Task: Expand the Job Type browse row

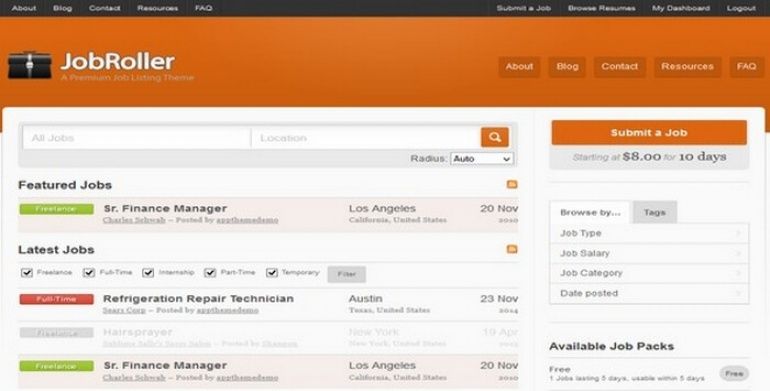Action: (x=649, y=233)
